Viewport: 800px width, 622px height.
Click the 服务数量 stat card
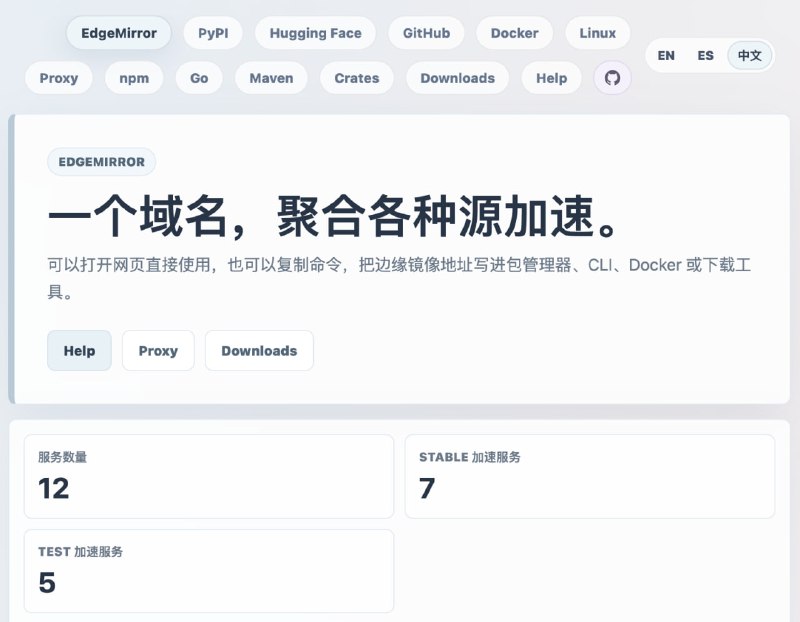[x=209, y=477]
